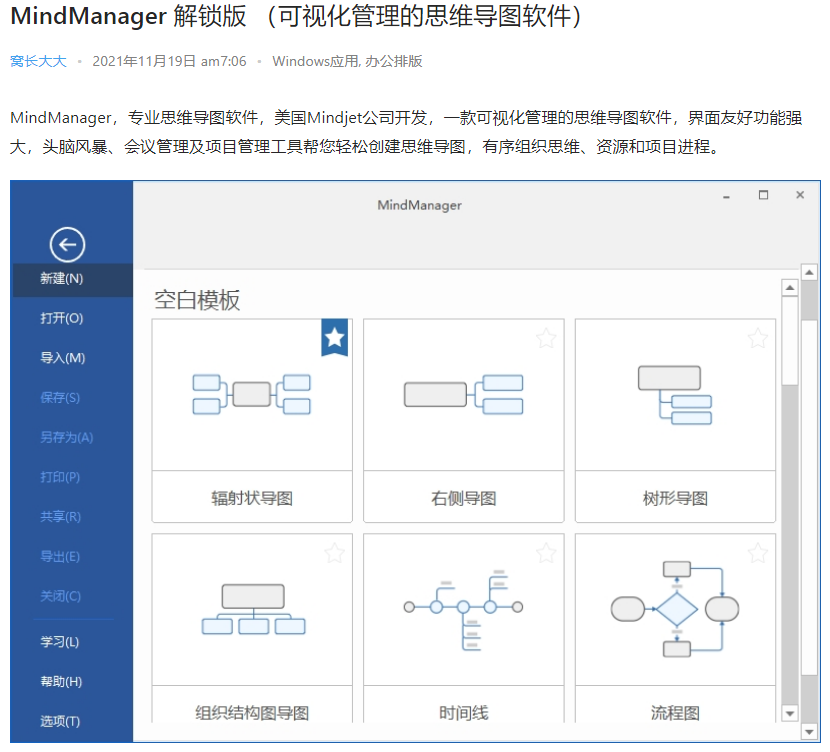Click the article title MindManager 解锁版

point(129,16)
